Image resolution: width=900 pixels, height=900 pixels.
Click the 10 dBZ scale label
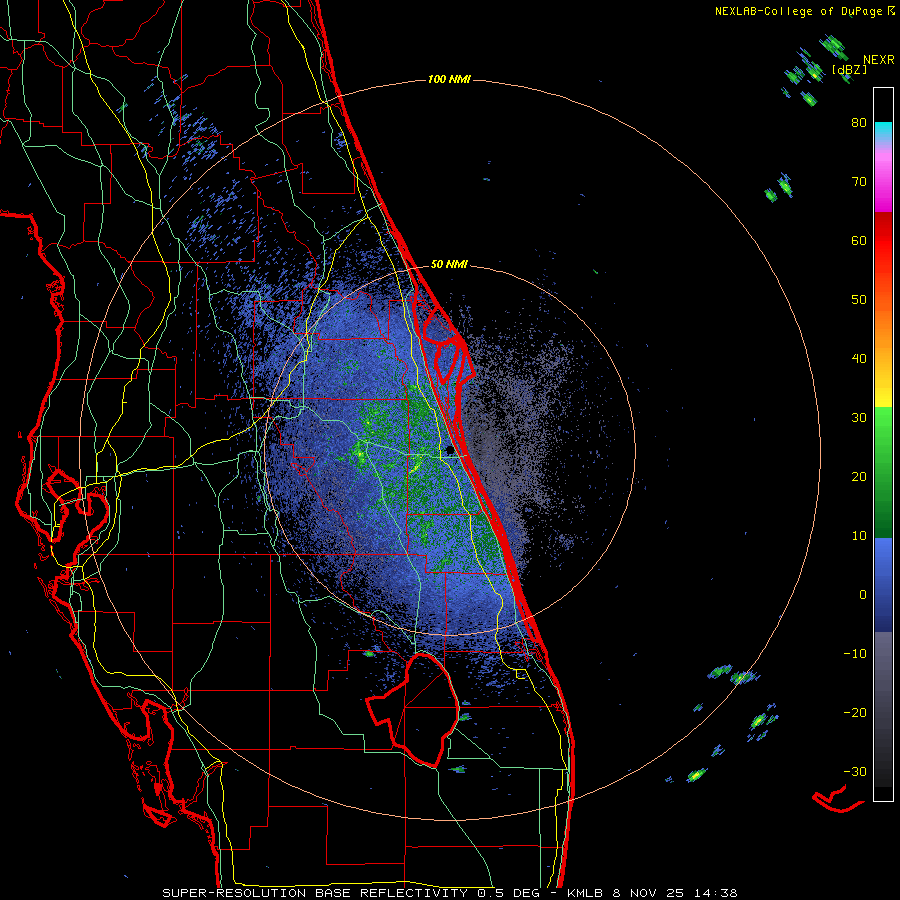pos(859,536)
